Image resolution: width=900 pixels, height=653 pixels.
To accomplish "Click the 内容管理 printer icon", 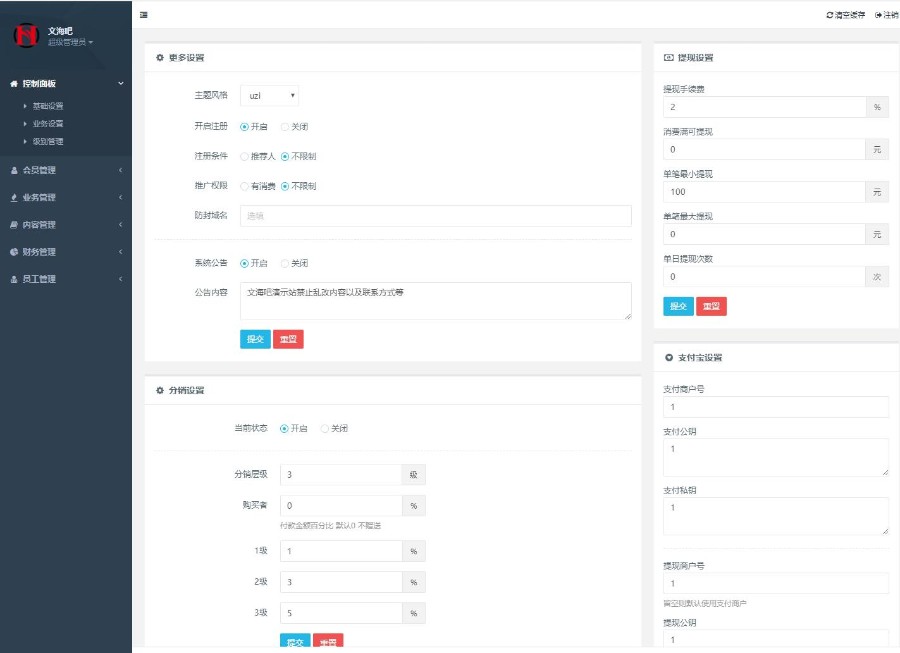I will tap(14, 225).
